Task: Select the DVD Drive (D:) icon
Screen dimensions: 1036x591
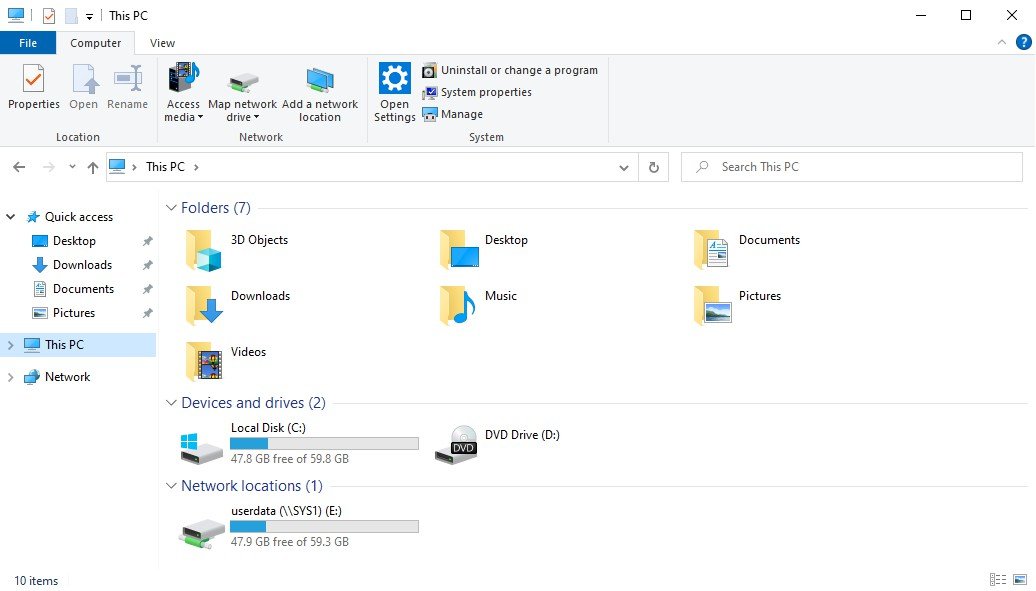Action: click(x=456, y=444)
